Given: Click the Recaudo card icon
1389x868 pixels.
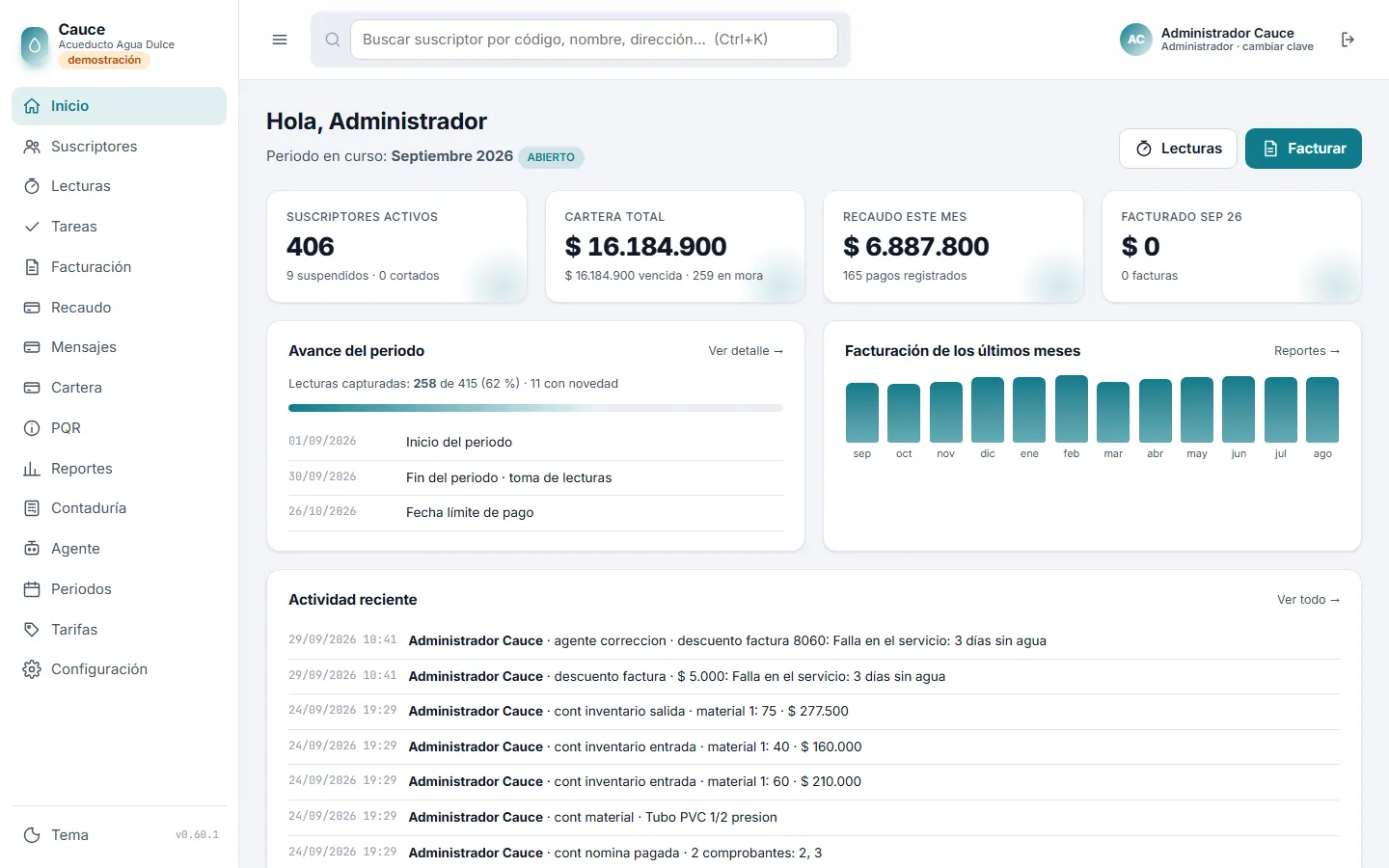Looking at the screenshot, I should pyautogui.click(x=32, y=308).
